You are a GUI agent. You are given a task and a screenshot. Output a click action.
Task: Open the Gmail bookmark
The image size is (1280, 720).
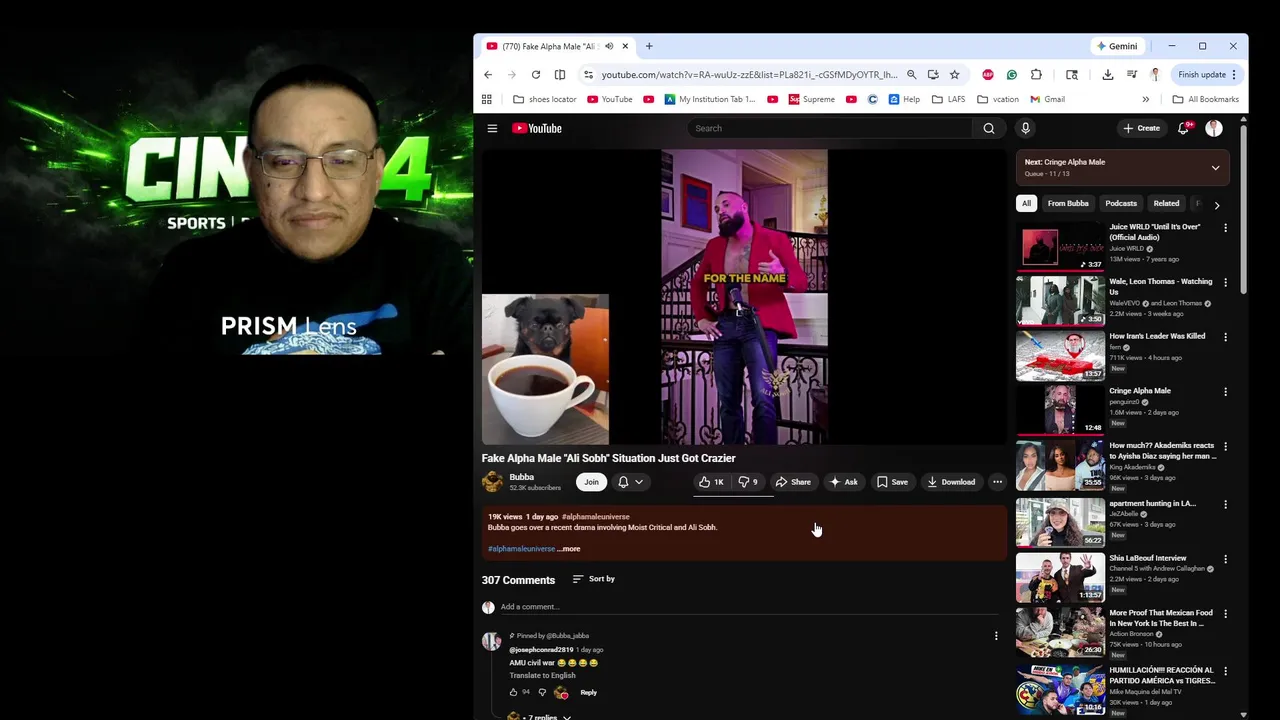tap(1047, 99)
